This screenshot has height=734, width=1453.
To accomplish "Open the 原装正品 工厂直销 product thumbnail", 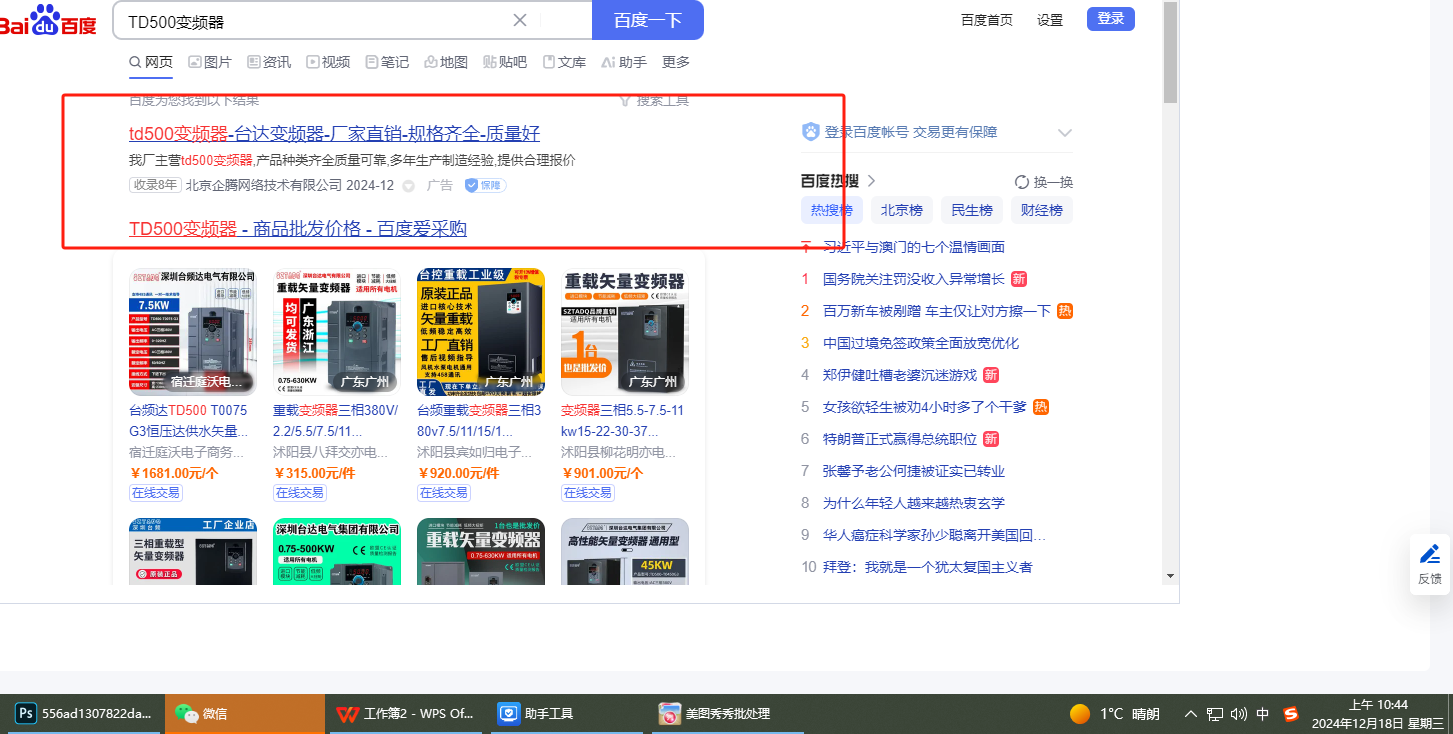I will click(x=481, y=332).
